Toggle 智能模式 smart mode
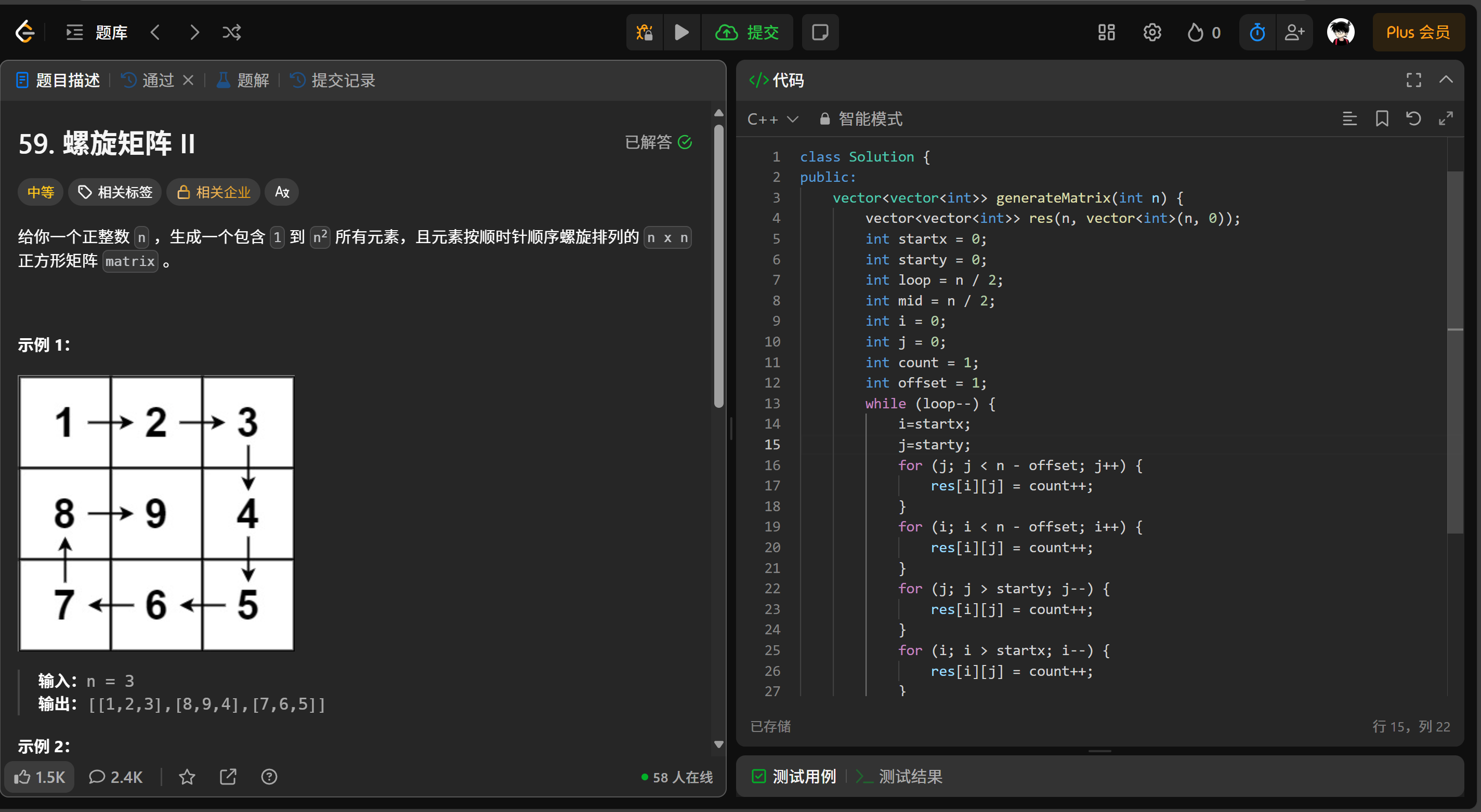This screenshot has width=1481, height=812. 861,119
